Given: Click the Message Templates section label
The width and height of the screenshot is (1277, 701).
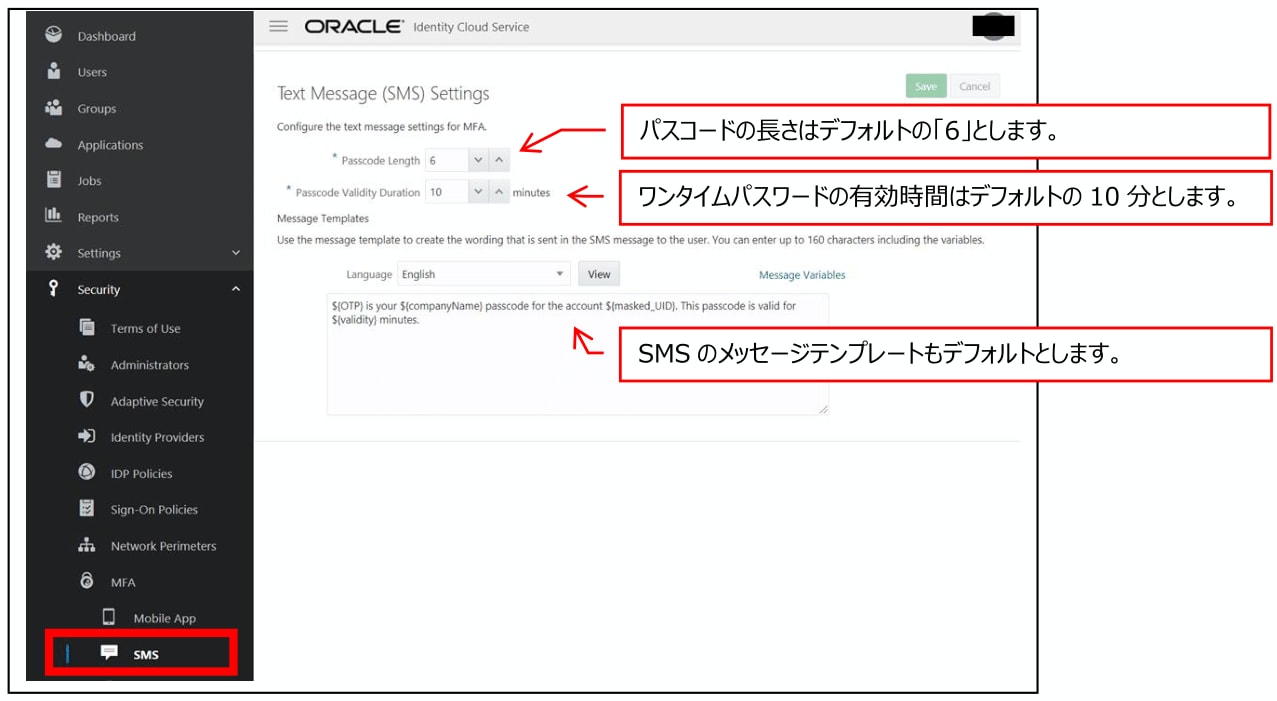Looking at the screenshot, I should coord(322,218).
